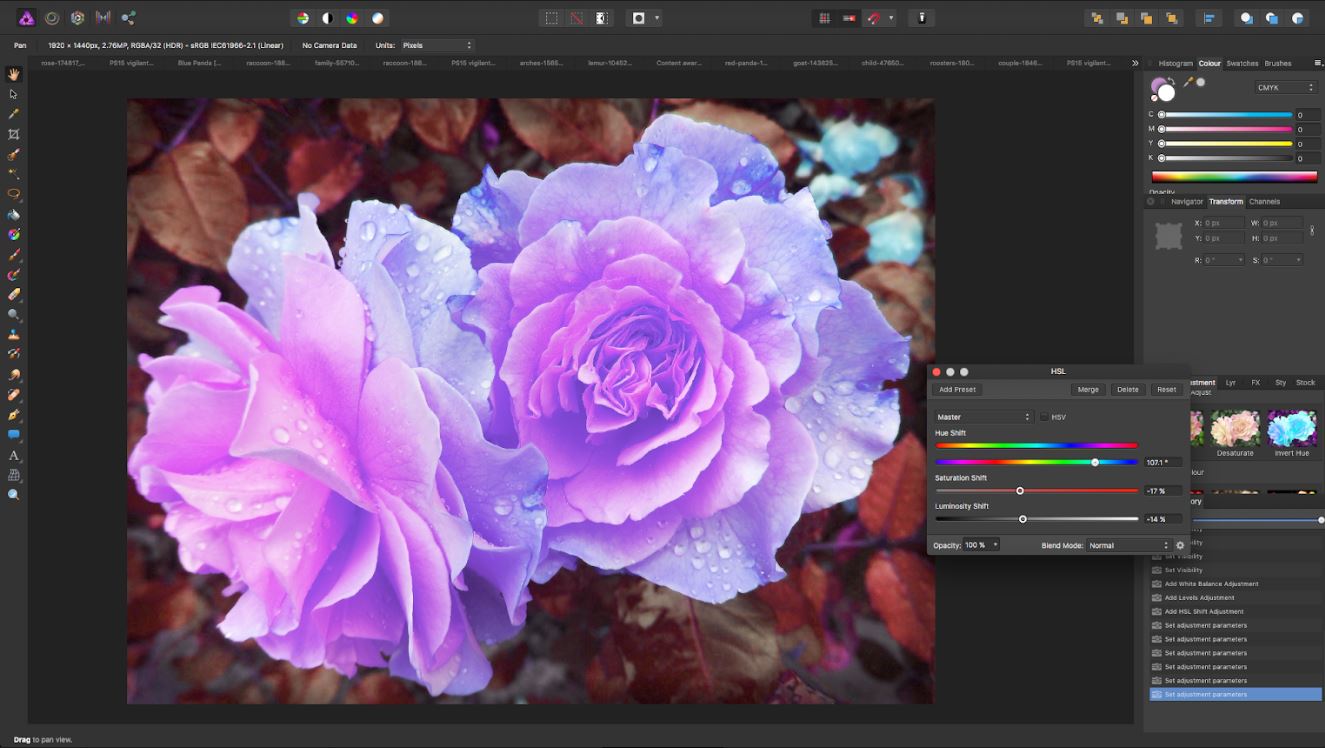Pick the colour picker eyedropper in Colour panel
The image size is (1325, 748).
click(1190, 83)
